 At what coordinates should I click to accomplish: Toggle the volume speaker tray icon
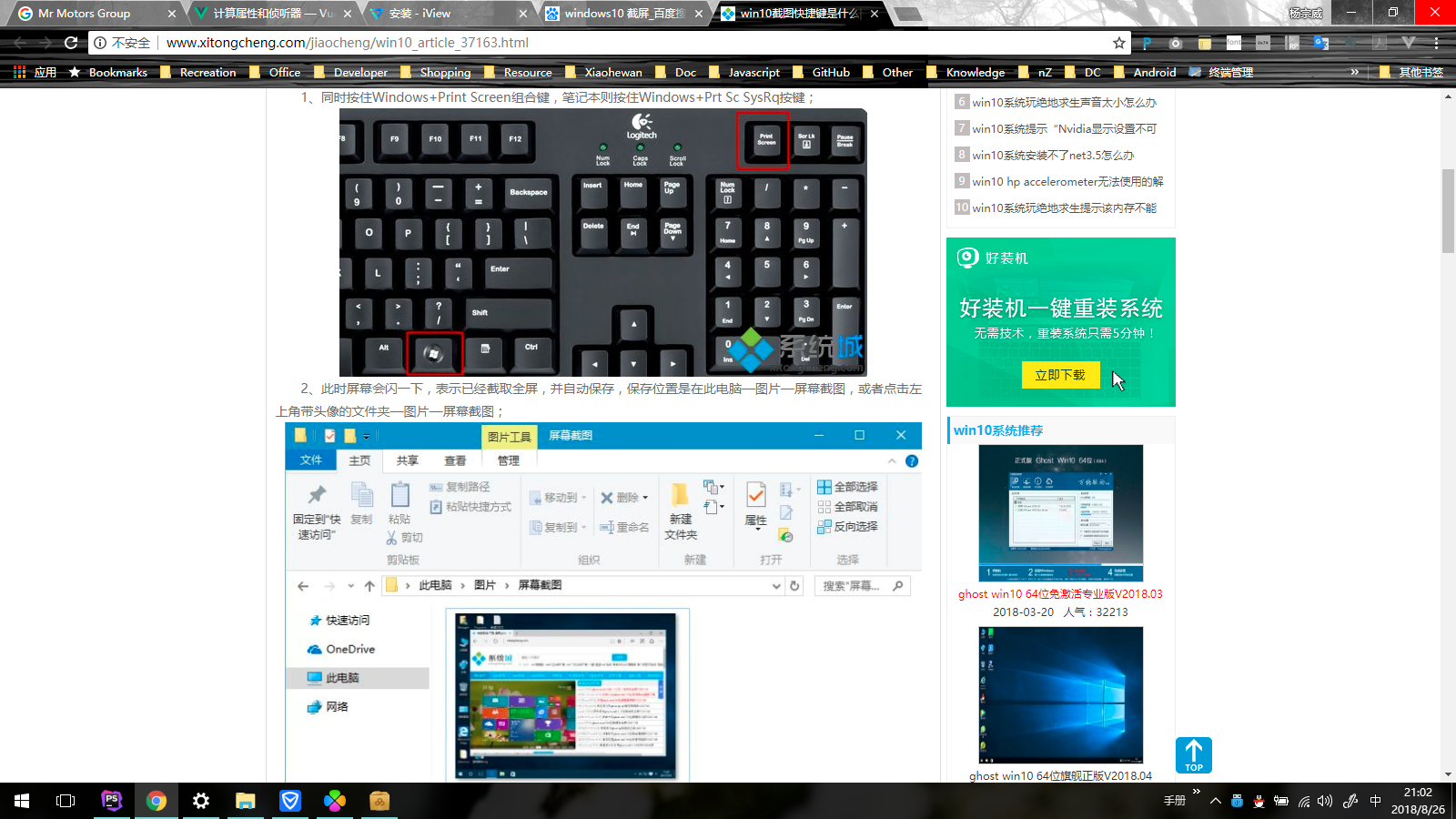1325,801
